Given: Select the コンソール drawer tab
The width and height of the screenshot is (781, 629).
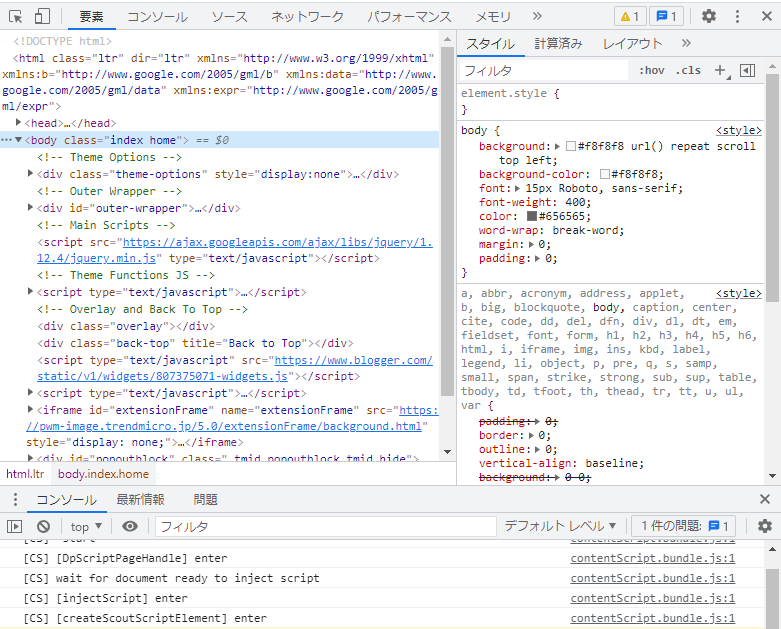Looking at the screenshot, I should (67, 500).
